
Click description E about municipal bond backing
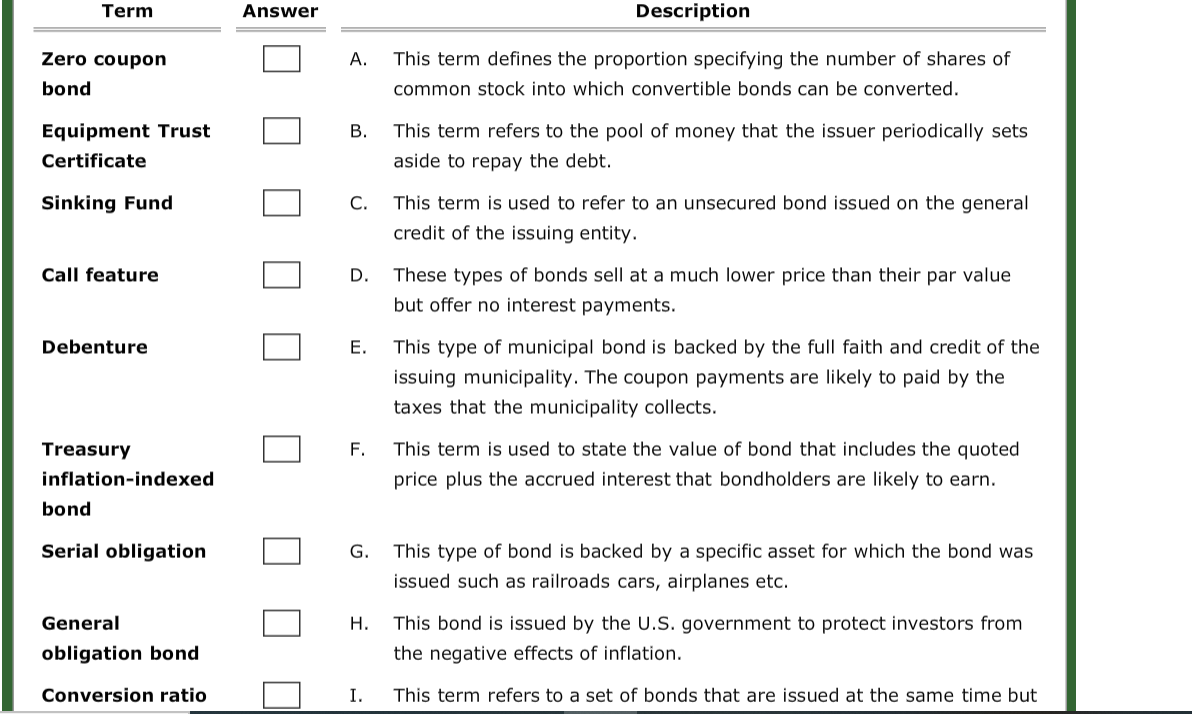(x=715, y=377)
